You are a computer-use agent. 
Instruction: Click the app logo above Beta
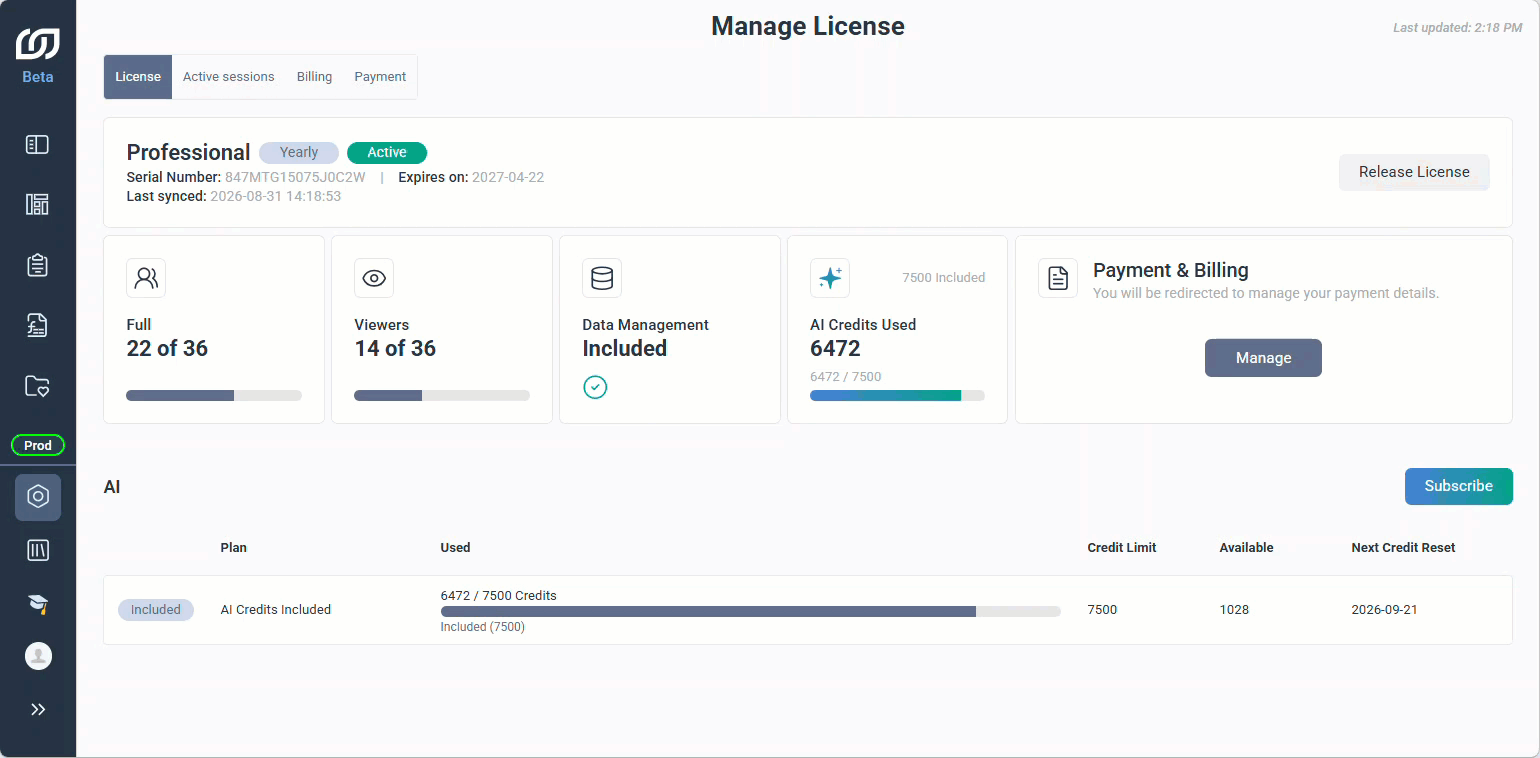coord(38,44)
